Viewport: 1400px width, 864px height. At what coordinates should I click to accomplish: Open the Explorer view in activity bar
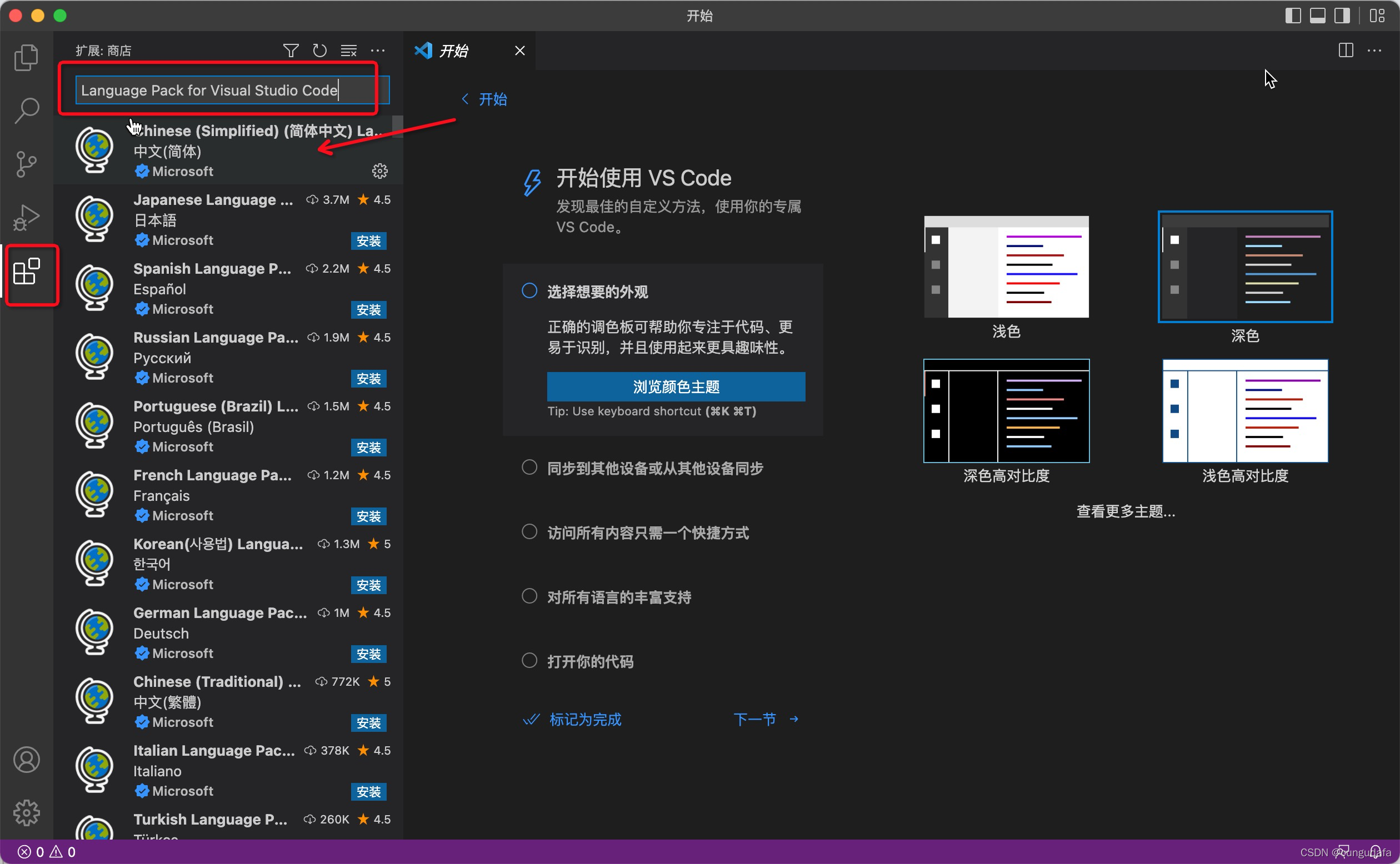coord(26,58)
